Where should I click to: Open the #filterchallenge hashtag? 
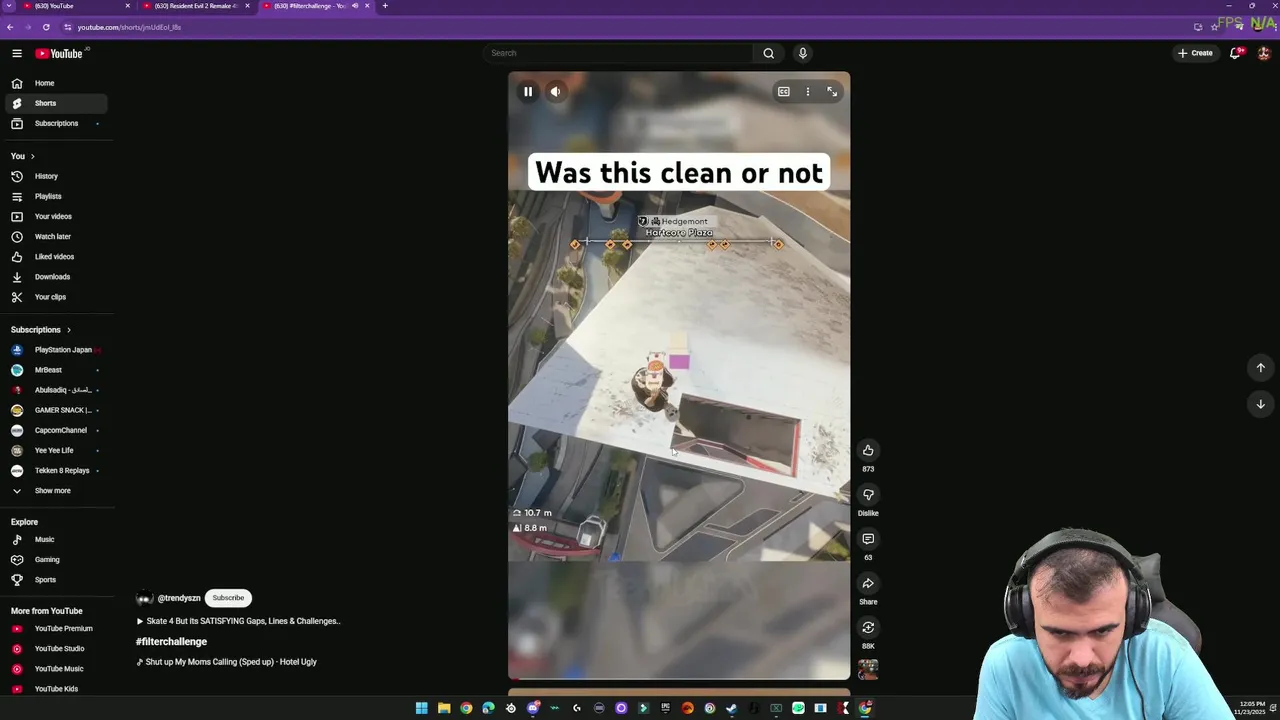pyautogui.click(x=171, y=642)
